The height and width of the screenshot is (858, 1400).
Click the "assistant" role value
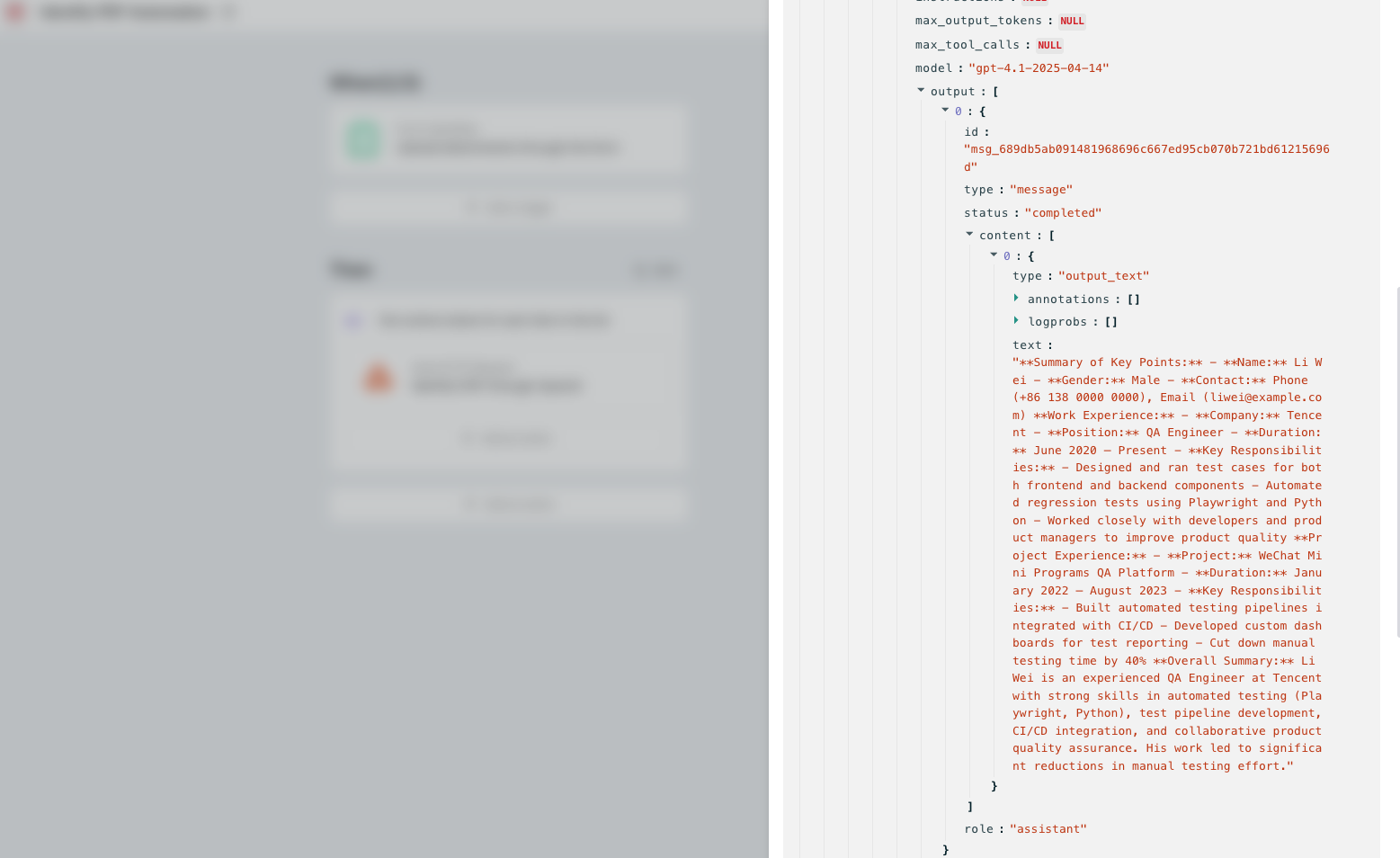coord(1048,829)
